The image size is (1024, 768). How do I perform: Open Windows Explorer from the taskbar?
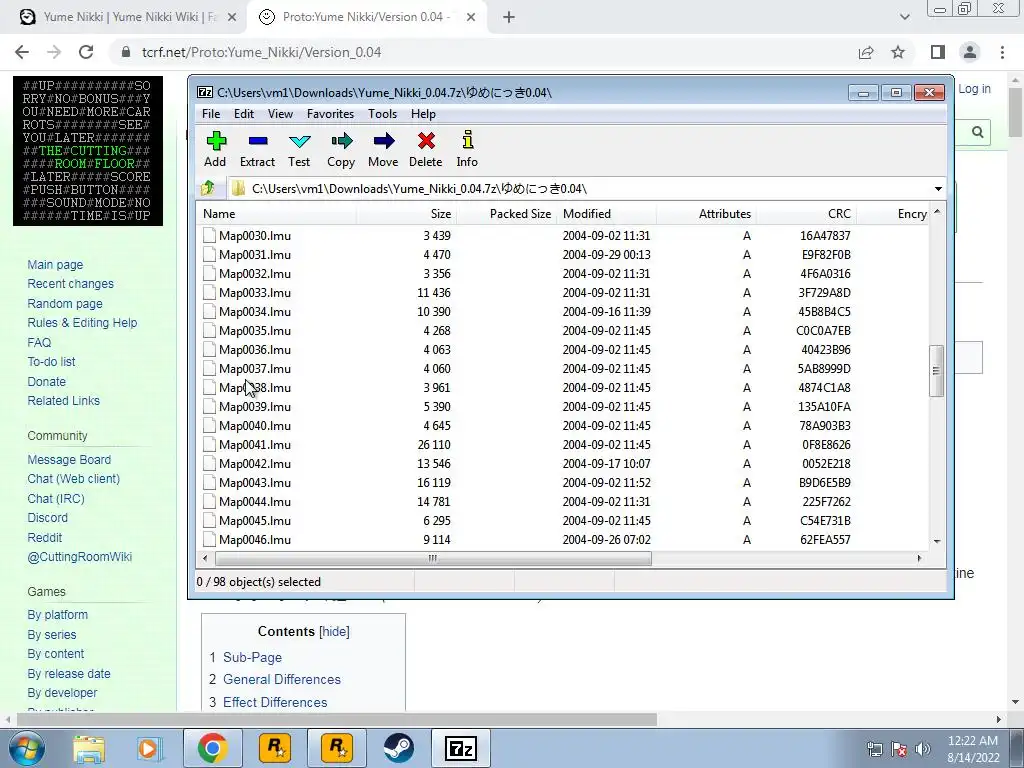(89, 748)
